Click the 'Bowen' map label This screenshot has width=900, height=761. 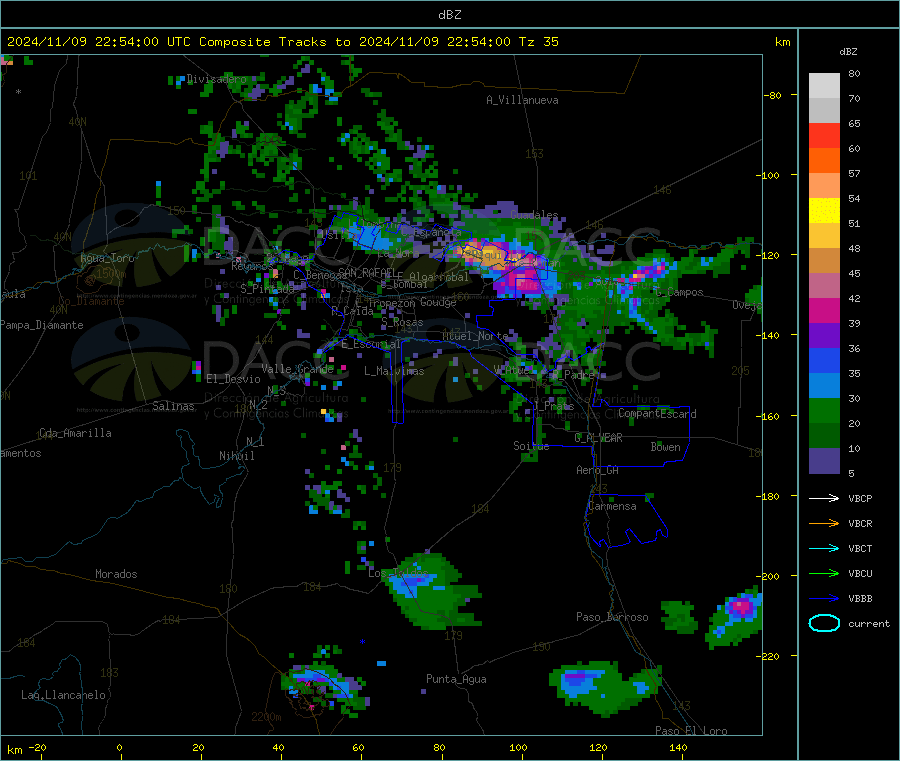coord(666,447)
